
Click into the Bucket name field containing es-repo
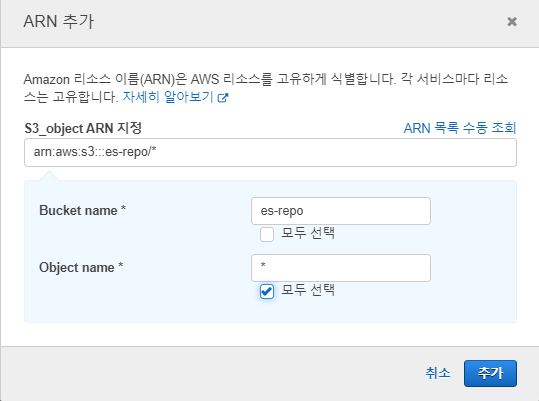[x=341, y=211]
